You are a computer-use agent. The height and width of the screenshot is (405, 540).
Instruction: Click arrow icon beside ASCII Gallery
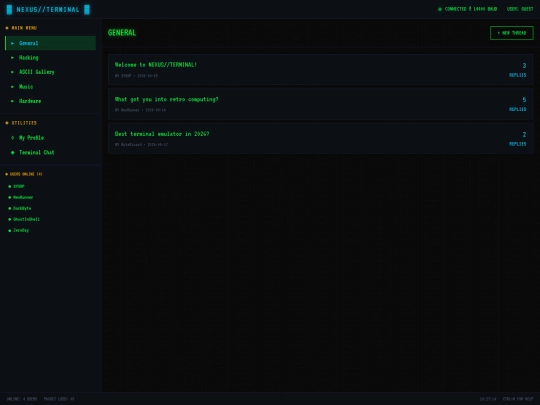pos(12,72)
